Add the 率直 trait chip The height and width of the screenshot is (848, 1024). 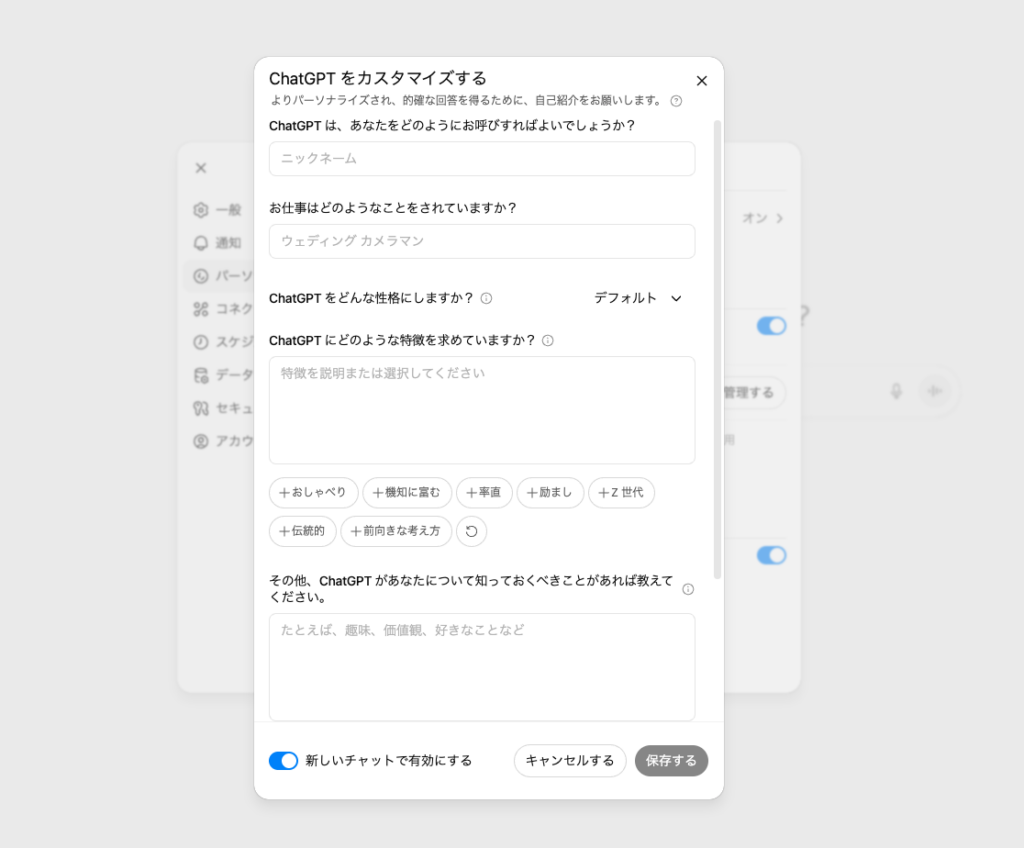pyautogui.click(x=484, y=493)
